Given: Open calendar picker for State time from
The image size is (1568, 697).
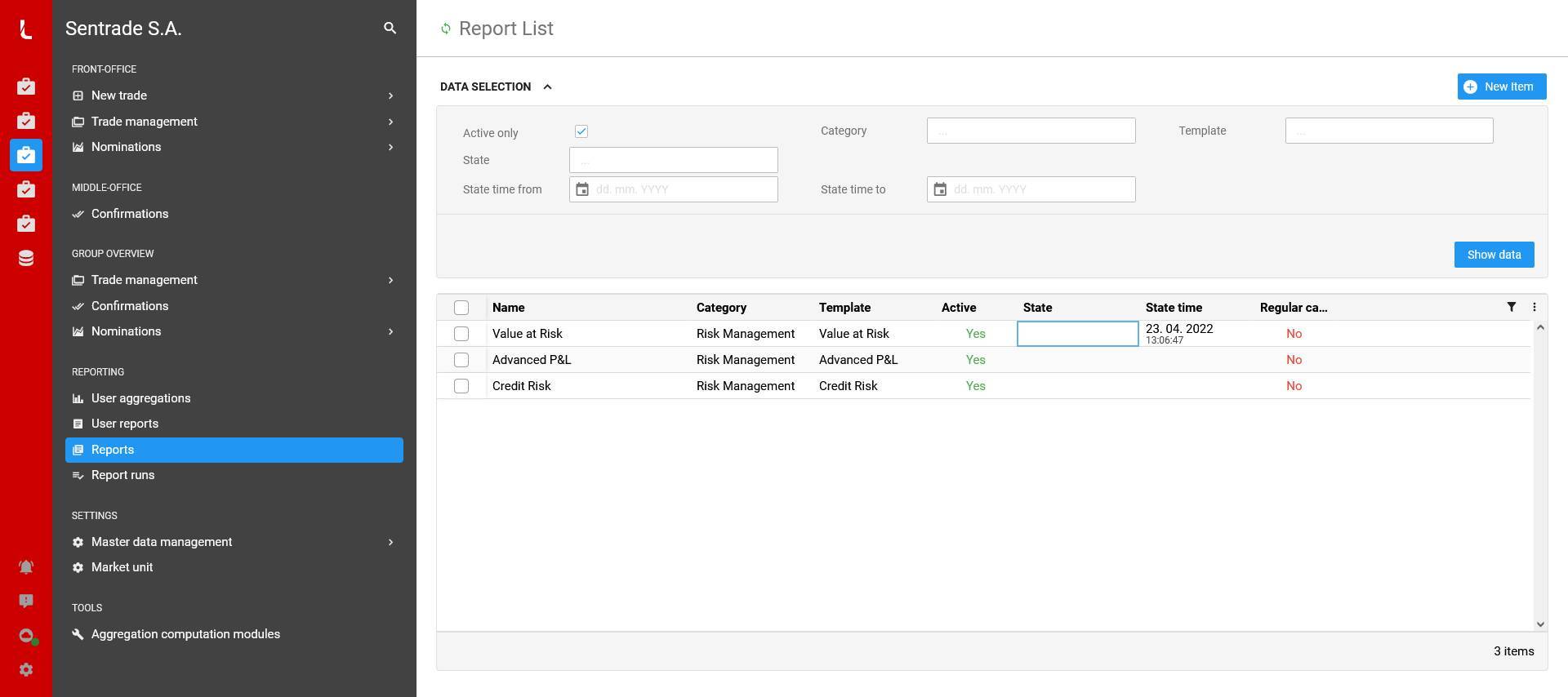Looking at the screenshot, I should 582,189.
